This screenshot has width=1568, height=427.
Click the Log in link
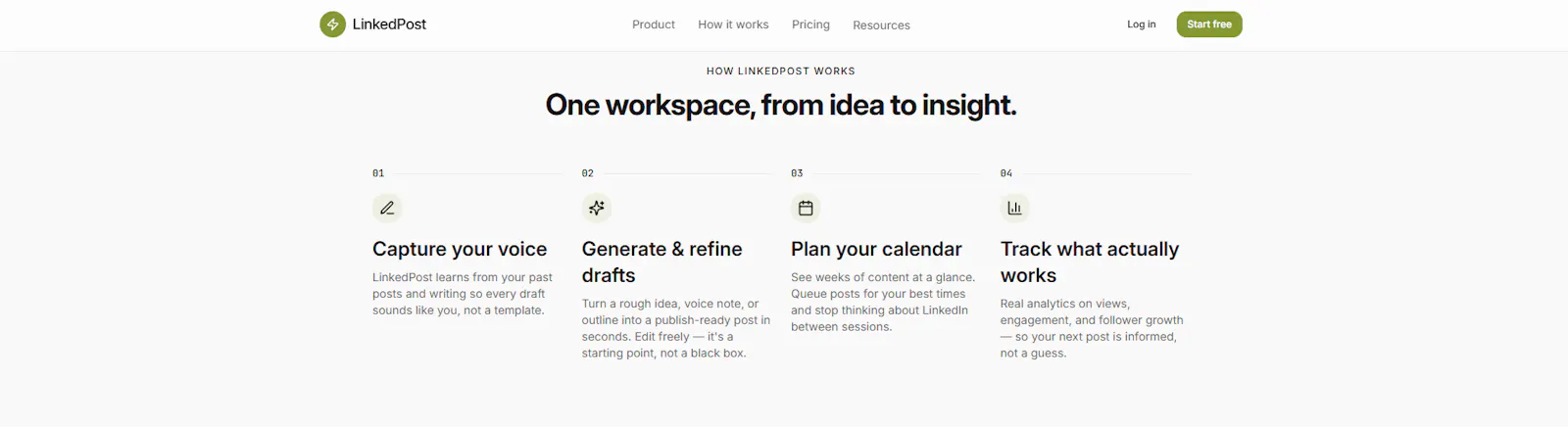pyautogui.click(x=1141, y=24)
